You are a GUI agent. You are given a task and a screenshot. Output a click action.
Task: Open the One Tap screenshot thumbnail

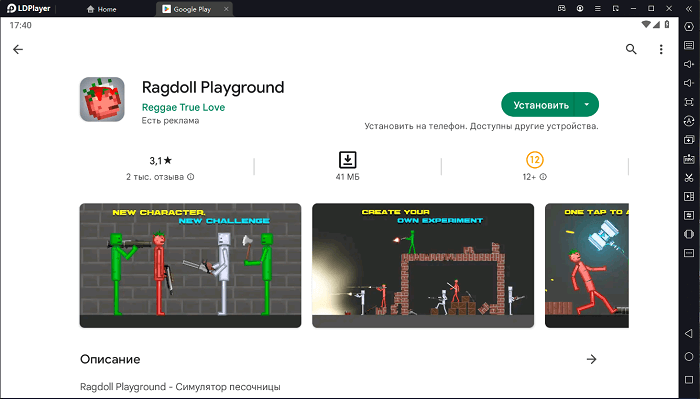[x=587, y=265]
